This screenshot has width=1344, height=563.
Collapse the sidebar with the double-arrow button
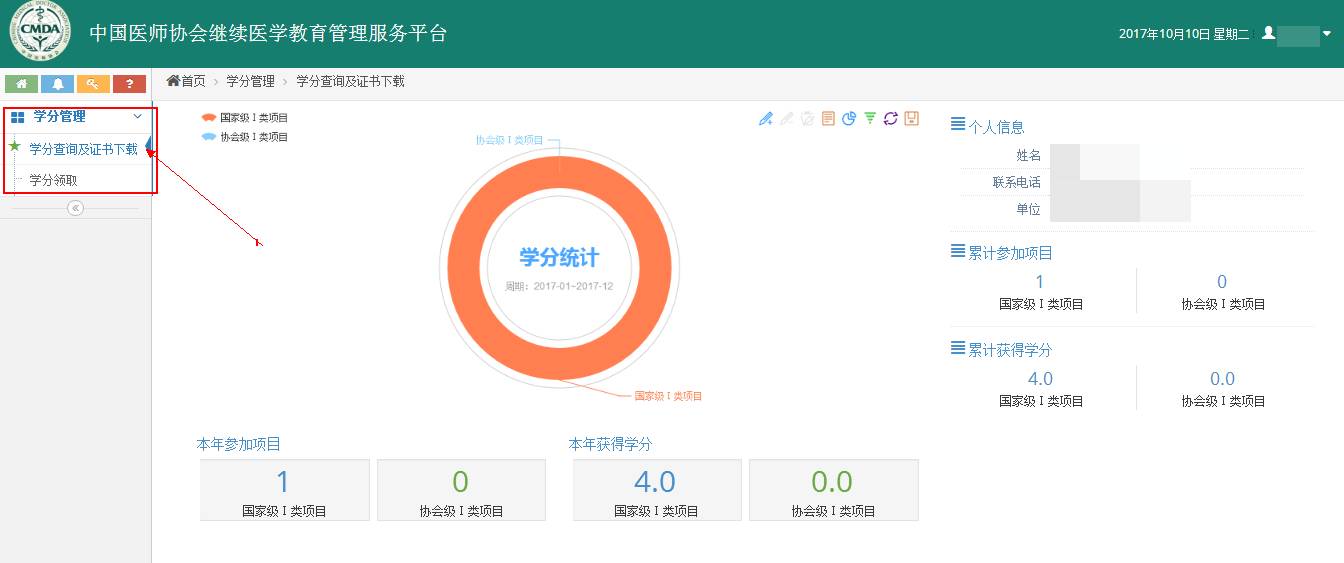(x=75, y=208)
